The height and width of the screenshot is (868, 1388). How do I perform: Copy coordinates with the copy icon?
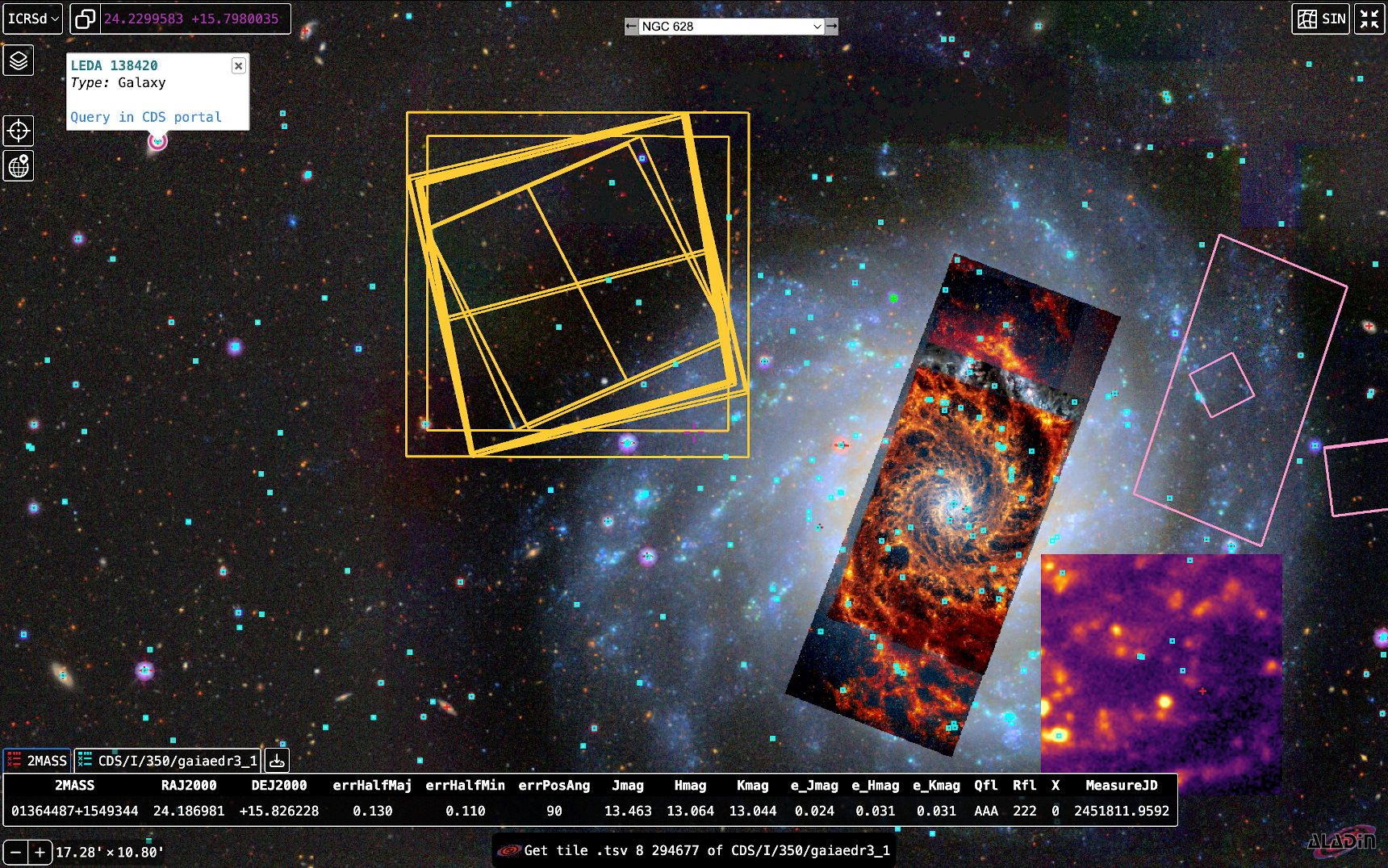point(85,19)
